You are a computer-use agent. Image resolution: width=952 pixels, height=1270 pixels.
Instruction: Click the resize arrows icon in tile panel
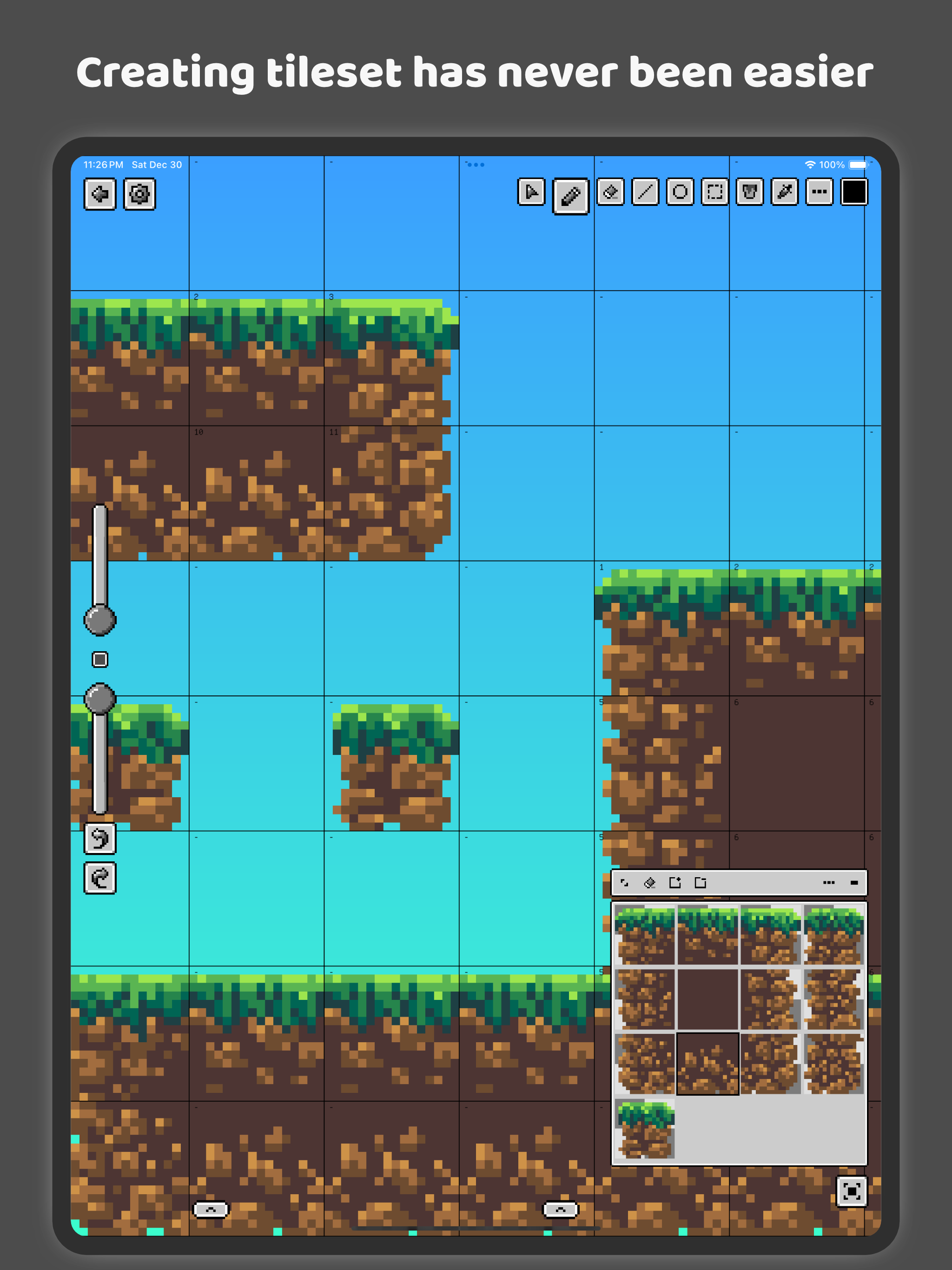click(x=625, y=883)
